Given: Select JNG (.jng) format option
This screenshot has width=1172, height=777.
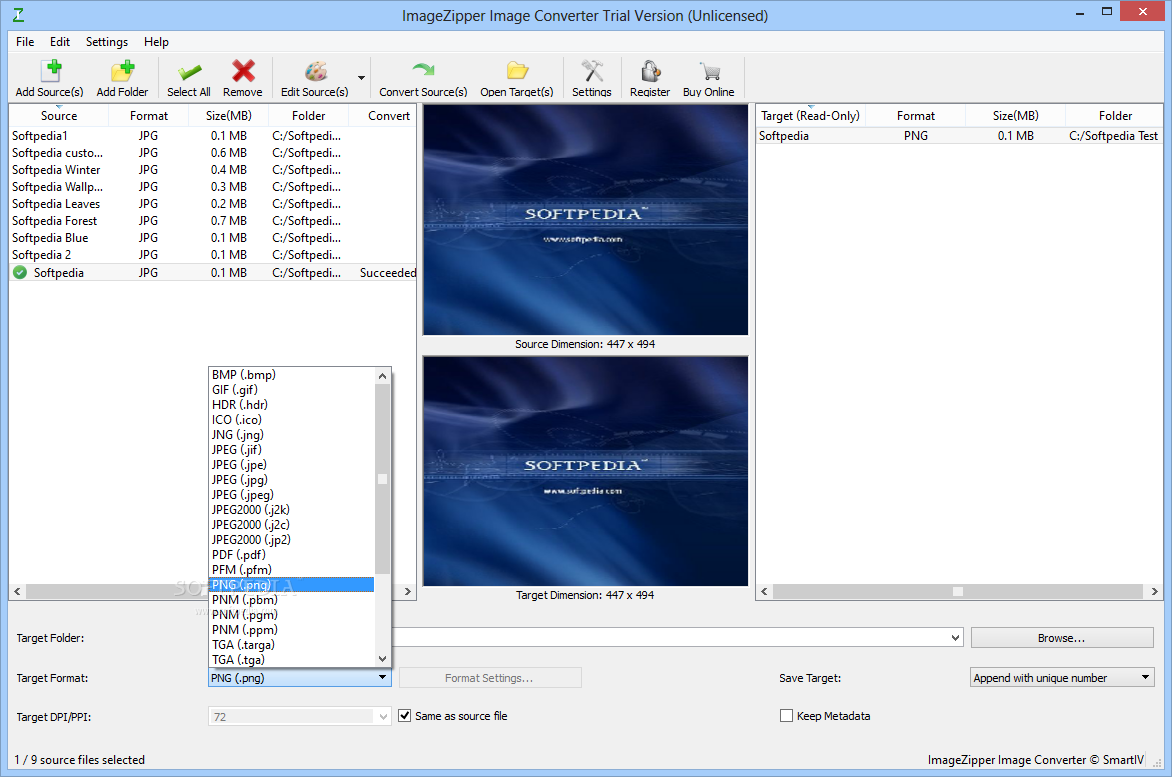Looking at the screenshot, I should pyautogui.click(x=292, y=434).
